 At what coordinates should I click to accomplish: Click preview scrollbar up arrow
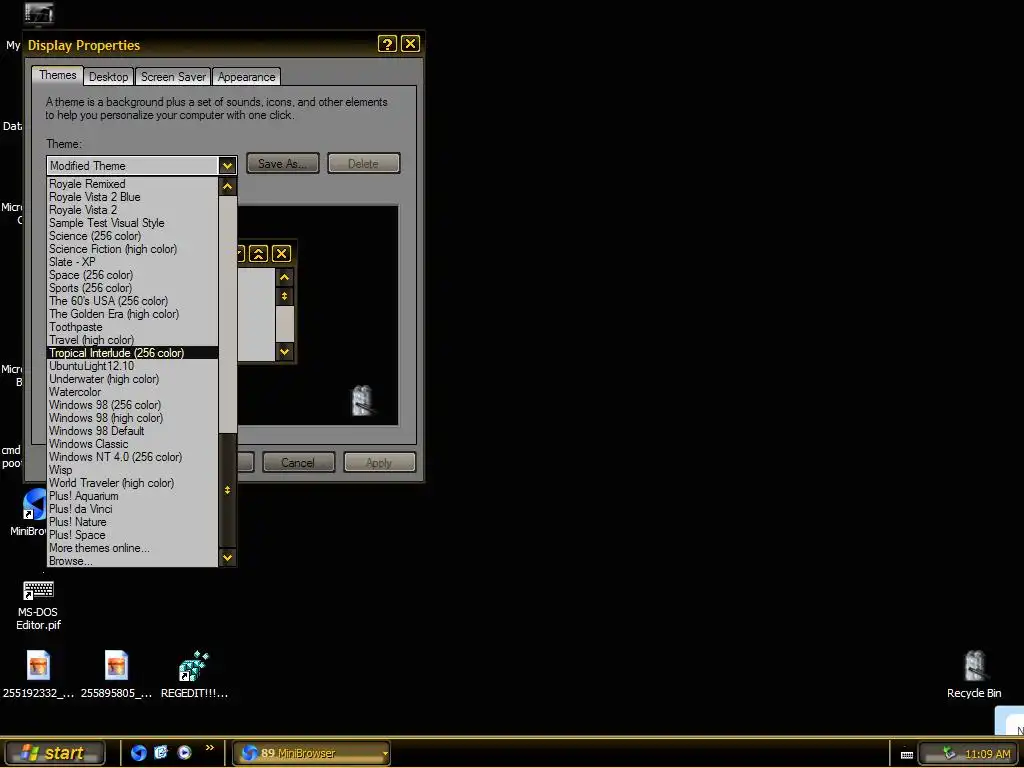click(x=284, y=277)
